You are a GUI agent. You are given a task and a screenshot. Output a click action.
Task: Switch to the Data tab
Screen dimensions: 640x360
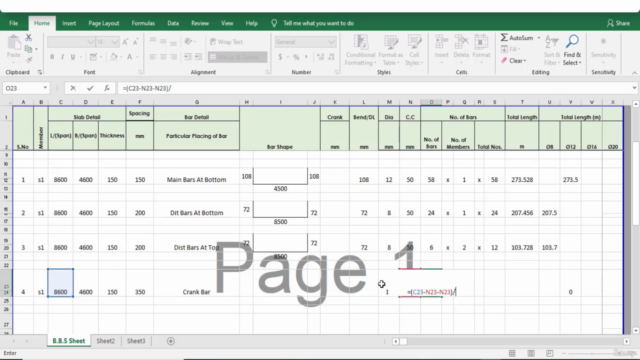pos(173,23)
